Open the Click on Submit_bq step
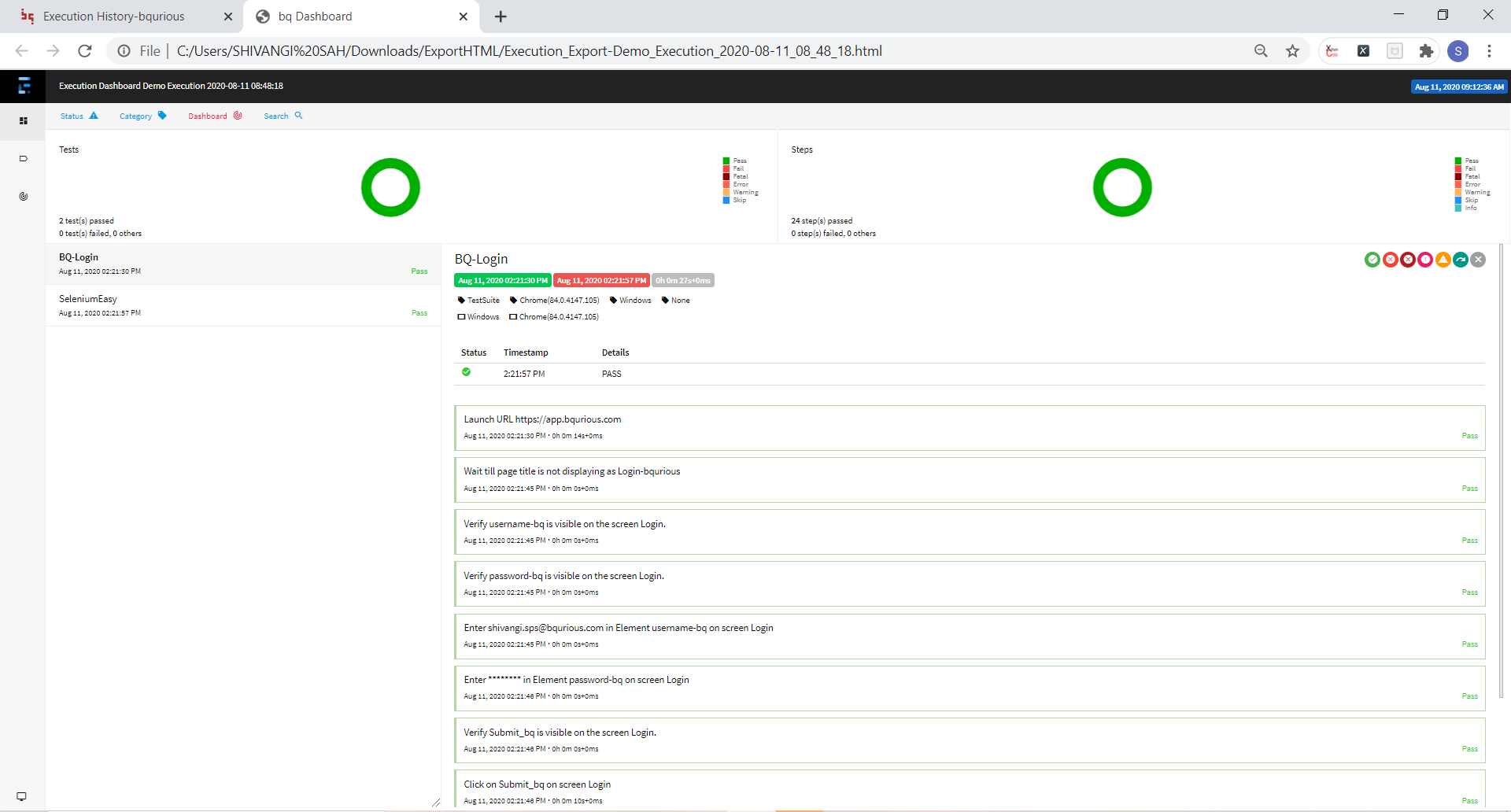Image resolution: width=1511 pixels, height=812 pixels. pos(970,791)
